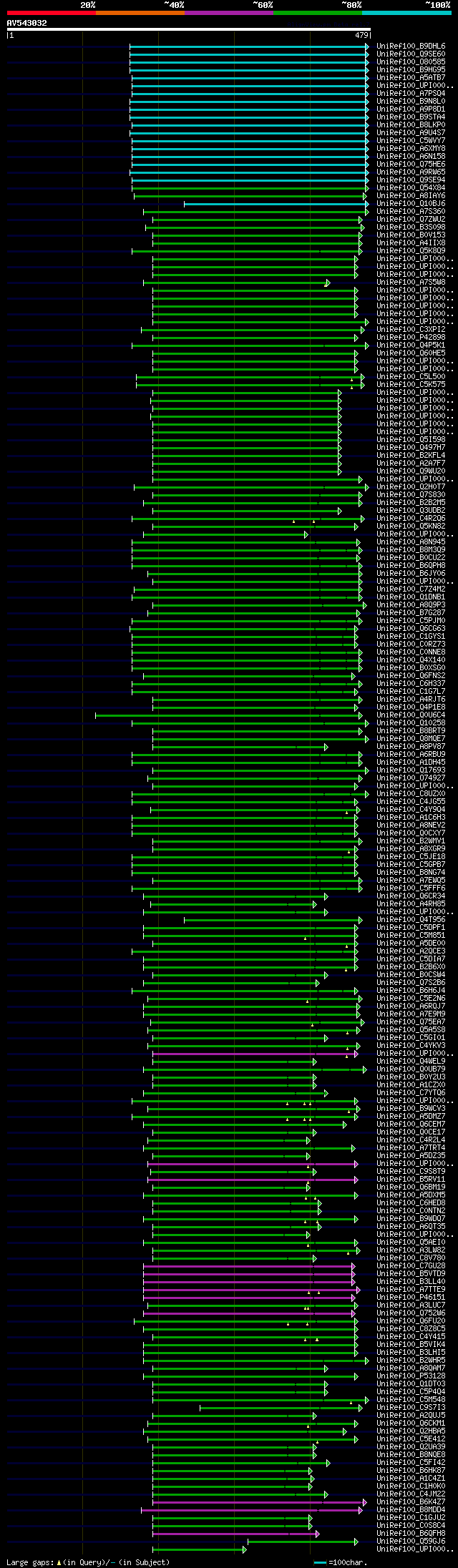Click the cyan alignment bar for Q10BJ6

276,203
